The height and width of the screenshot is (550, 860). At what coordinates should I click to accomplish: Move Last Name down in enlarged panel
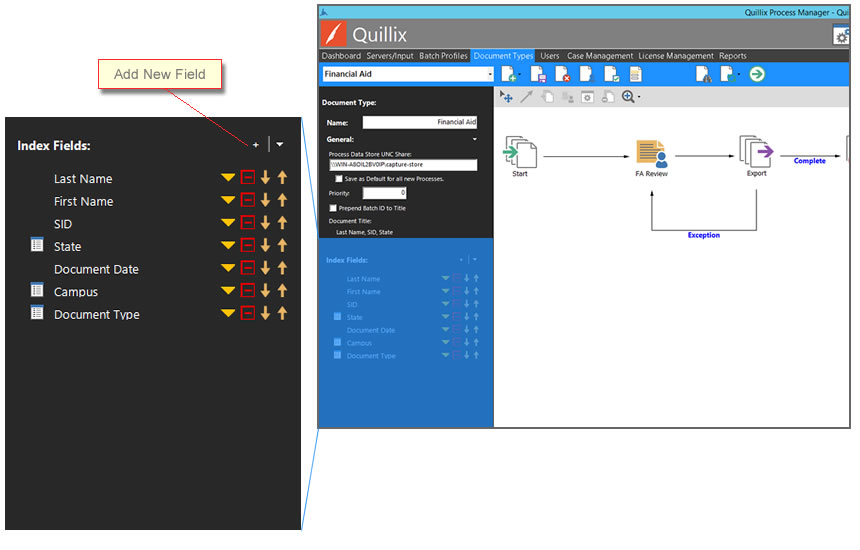(265, 177)
